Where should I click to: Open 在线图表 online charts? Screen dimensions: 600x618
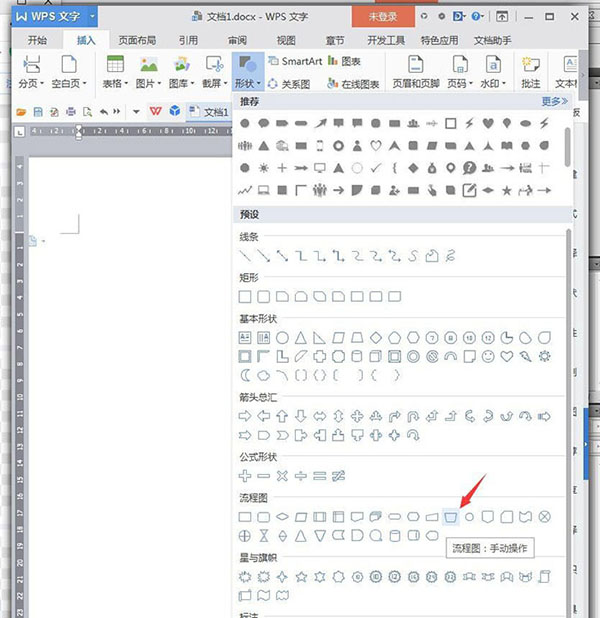[x=354, y=84]
